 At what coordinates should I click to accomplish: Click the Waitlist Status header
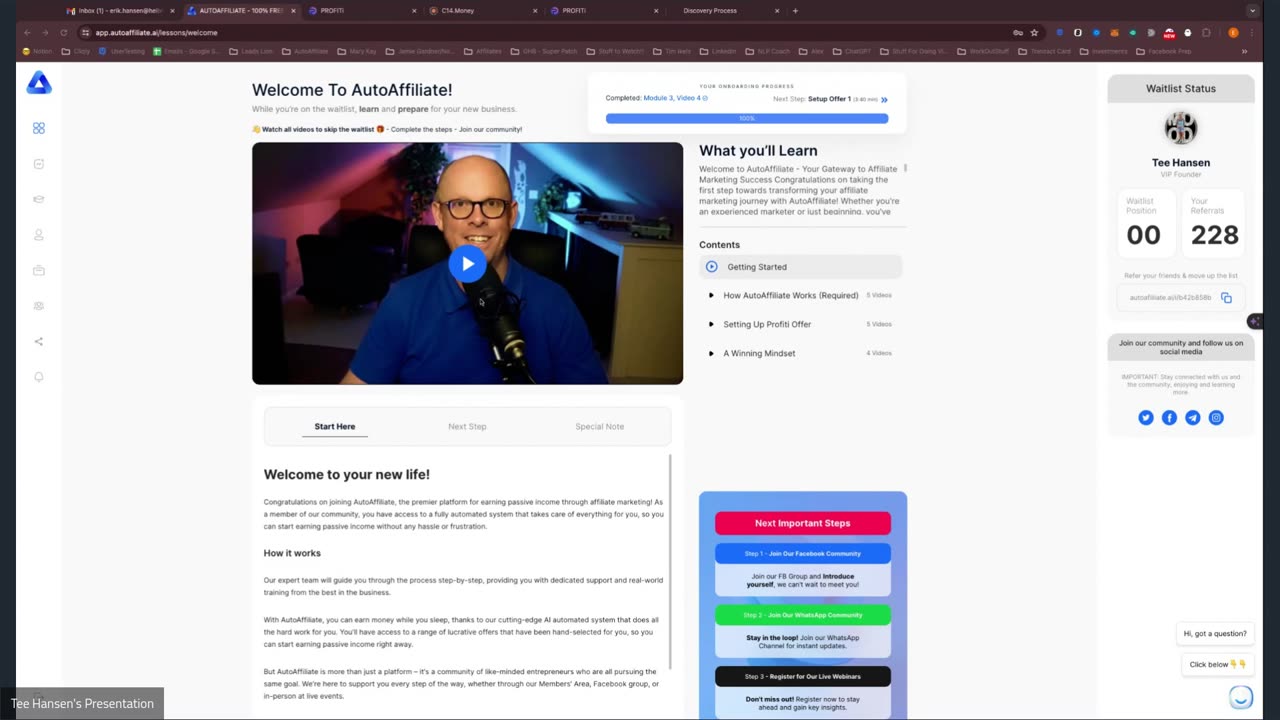pos(1181,88)
